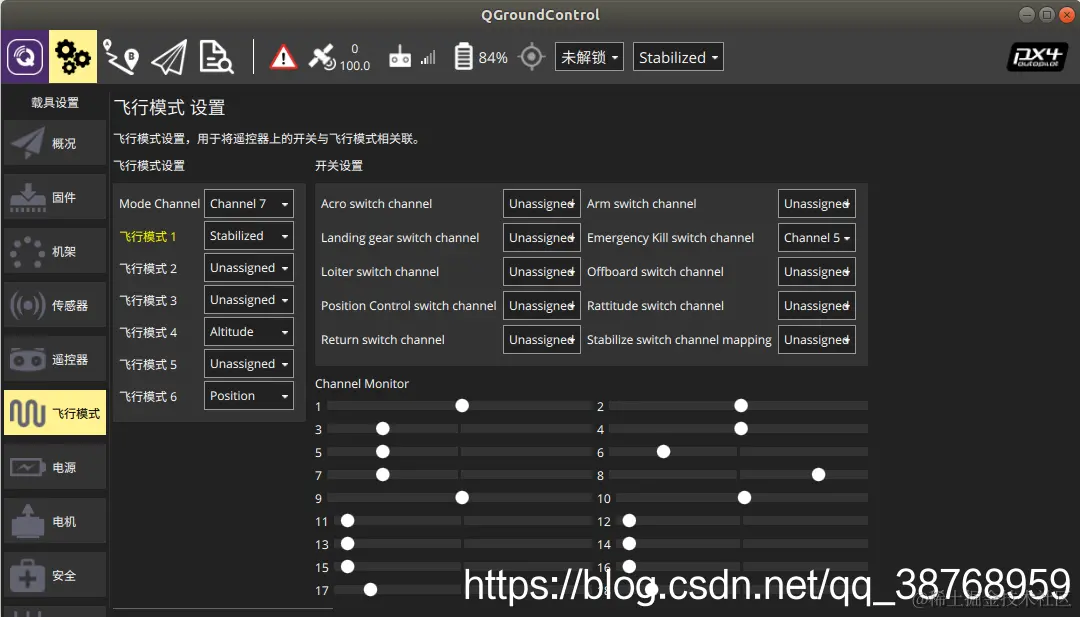Open the 安全 safety sidebar item

pyautogui.click(x=55, y=575)
